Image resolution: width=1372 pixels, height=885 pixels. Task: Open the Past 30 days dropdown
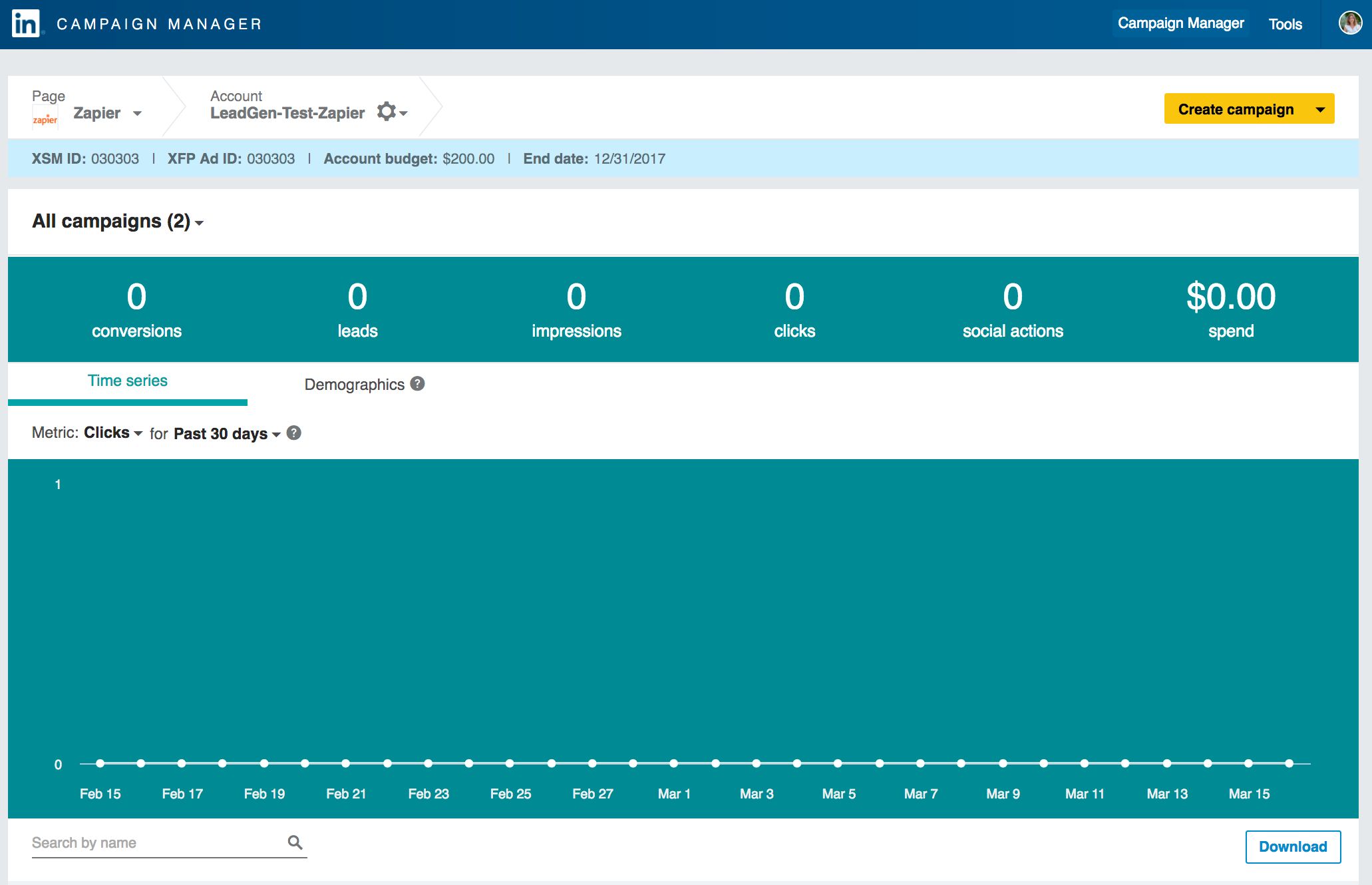tap(226, 434)
